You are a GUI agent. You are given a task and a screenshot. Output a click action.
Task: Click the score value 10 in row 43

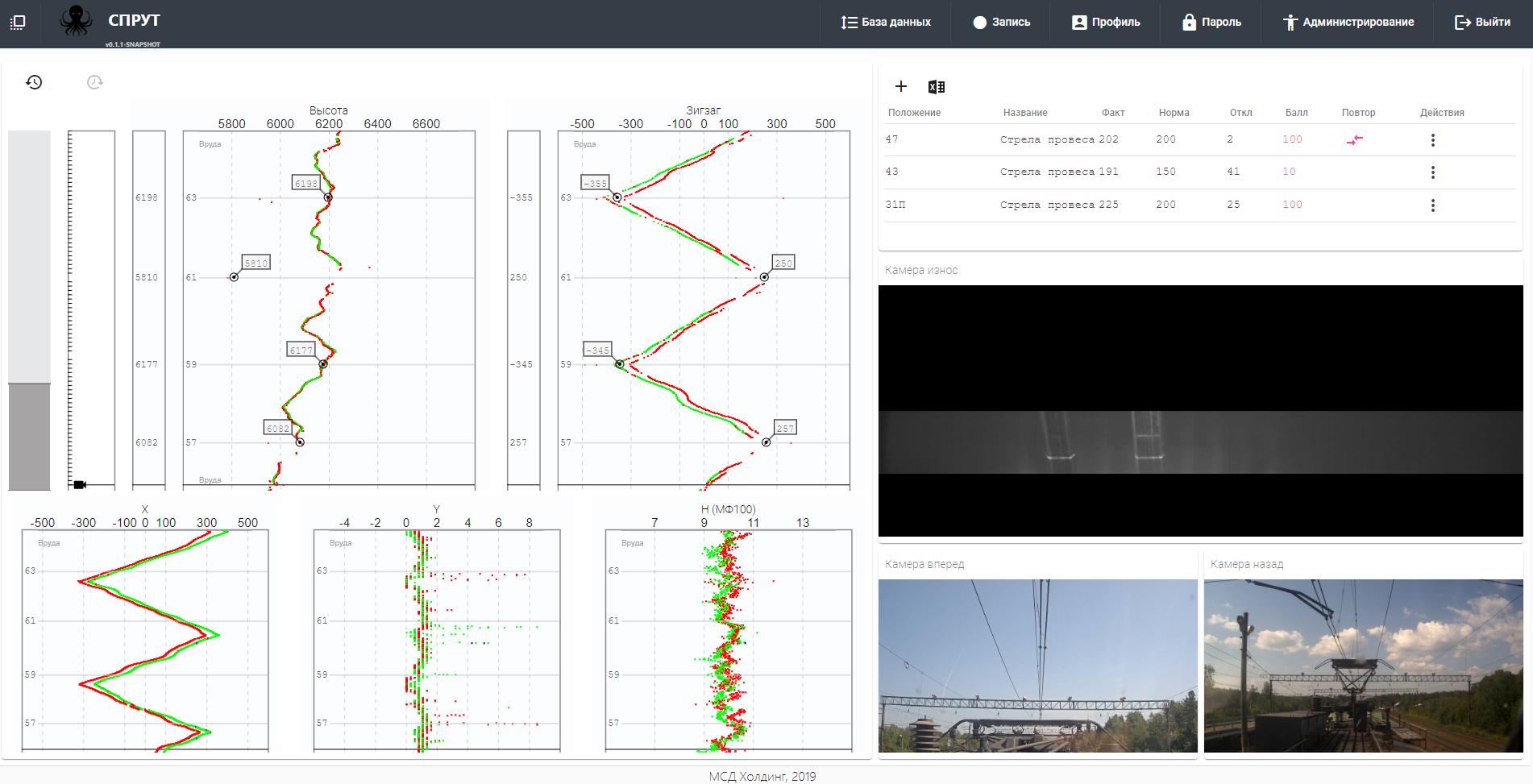click(x=1289, y=172)
